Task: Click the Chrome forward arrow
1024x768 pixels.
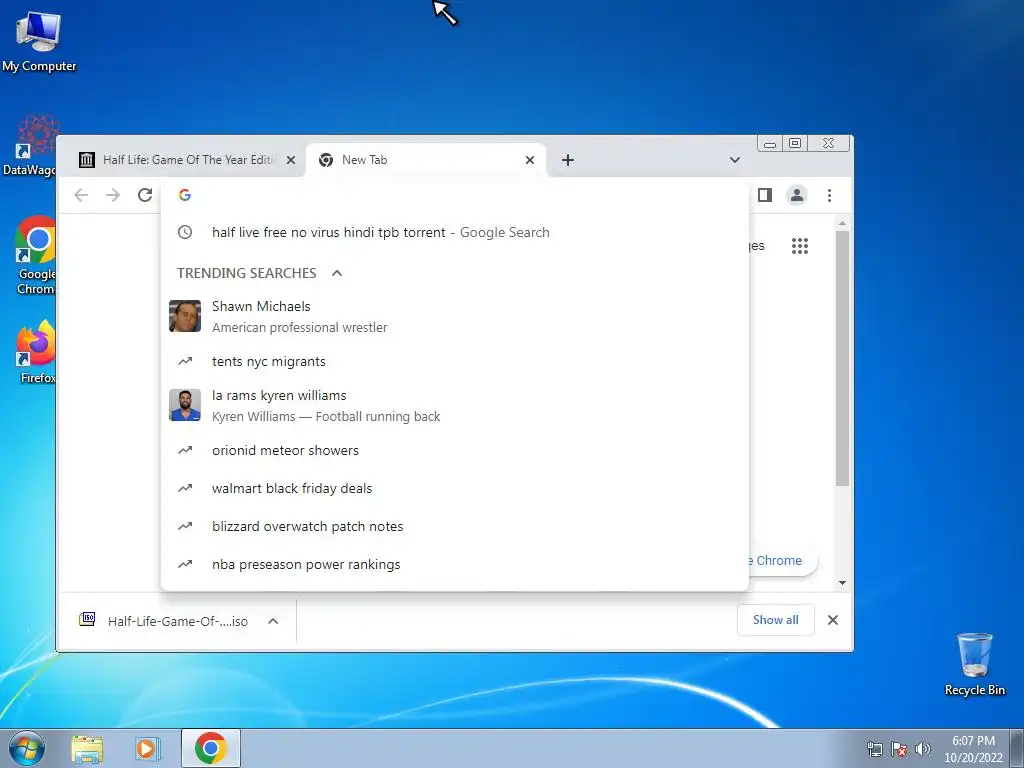Action: click(x=113, y=195)
